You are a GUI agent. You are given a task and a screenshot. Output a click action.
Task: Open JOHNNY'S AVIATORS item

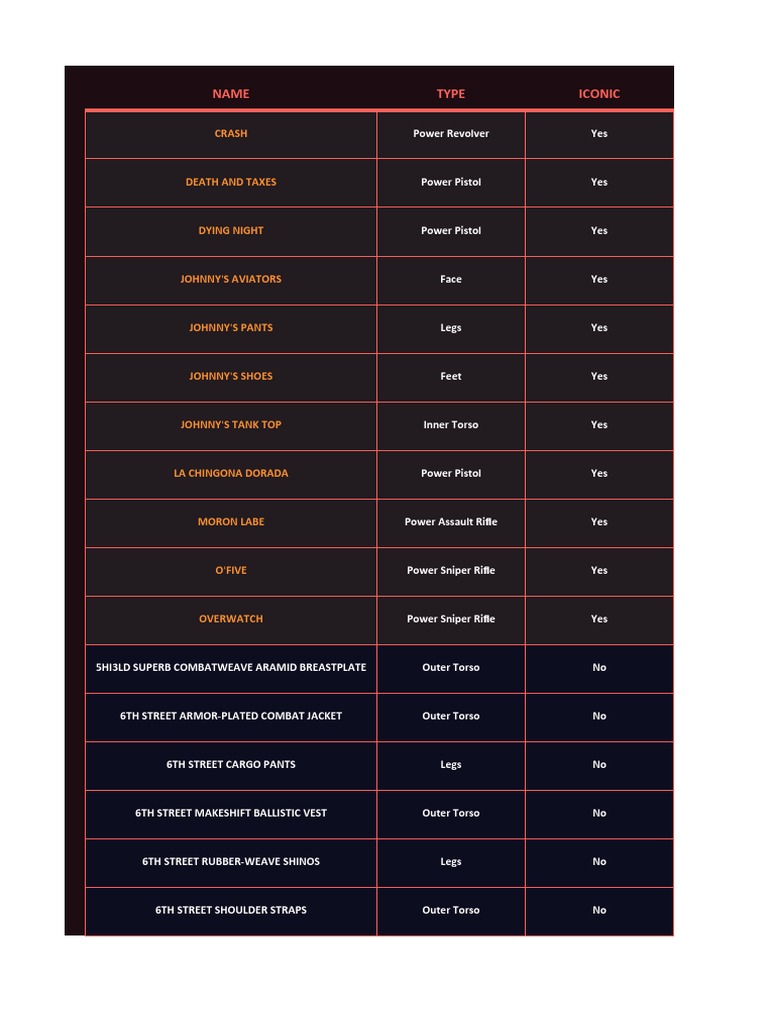[231, 279]
